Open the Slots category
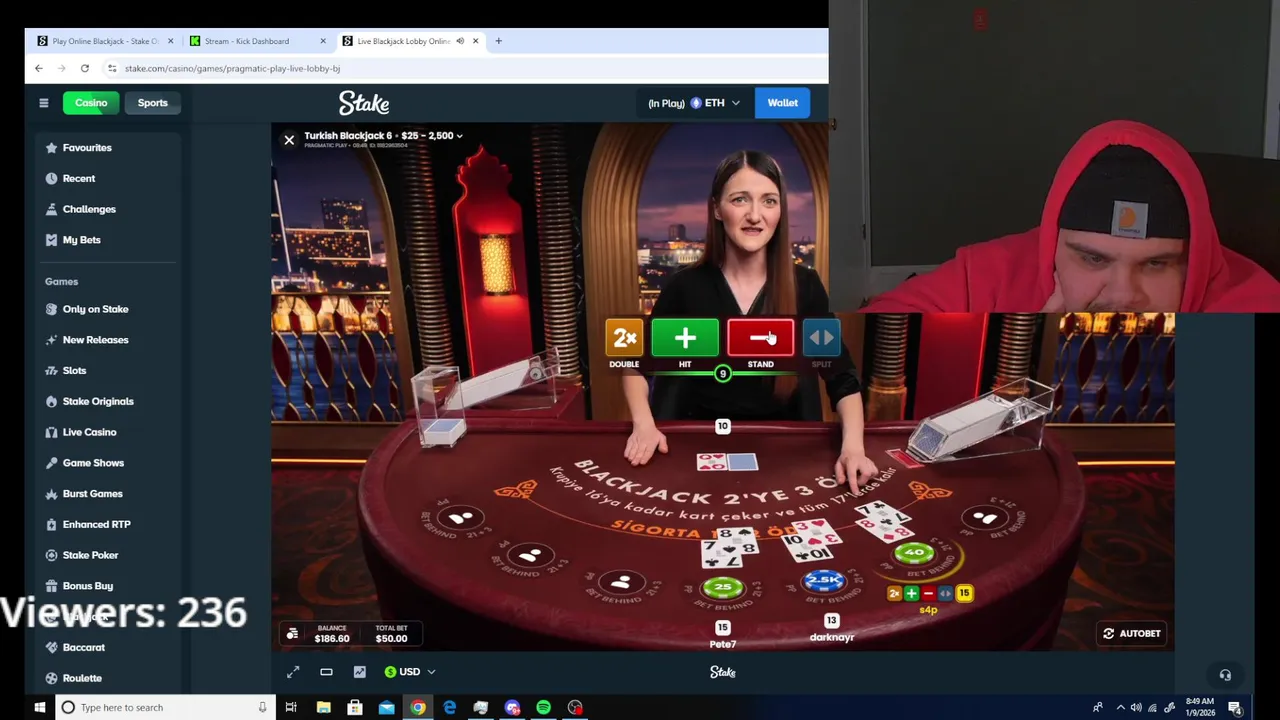This screenshot has width=1280, height=720. coord(74,371)
